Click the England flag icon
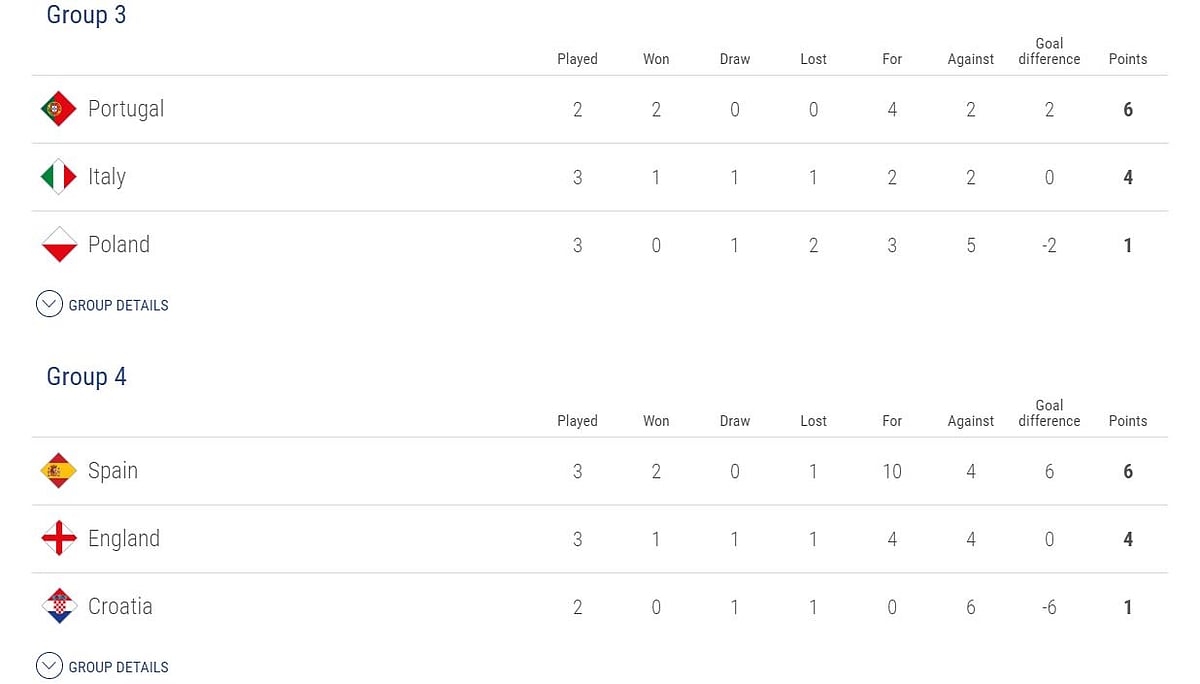Screen dimensions: 1200x684 pos(58,539)
